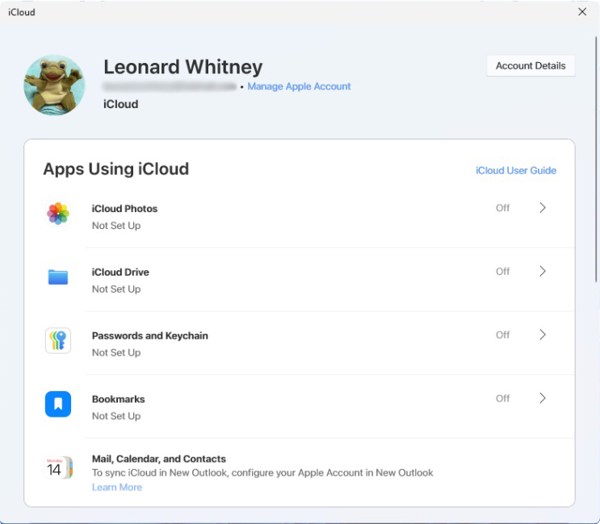Screen dimensions: 600x524
Task: Click the iCloud Photos flower icon
Action: pos(58,213)
